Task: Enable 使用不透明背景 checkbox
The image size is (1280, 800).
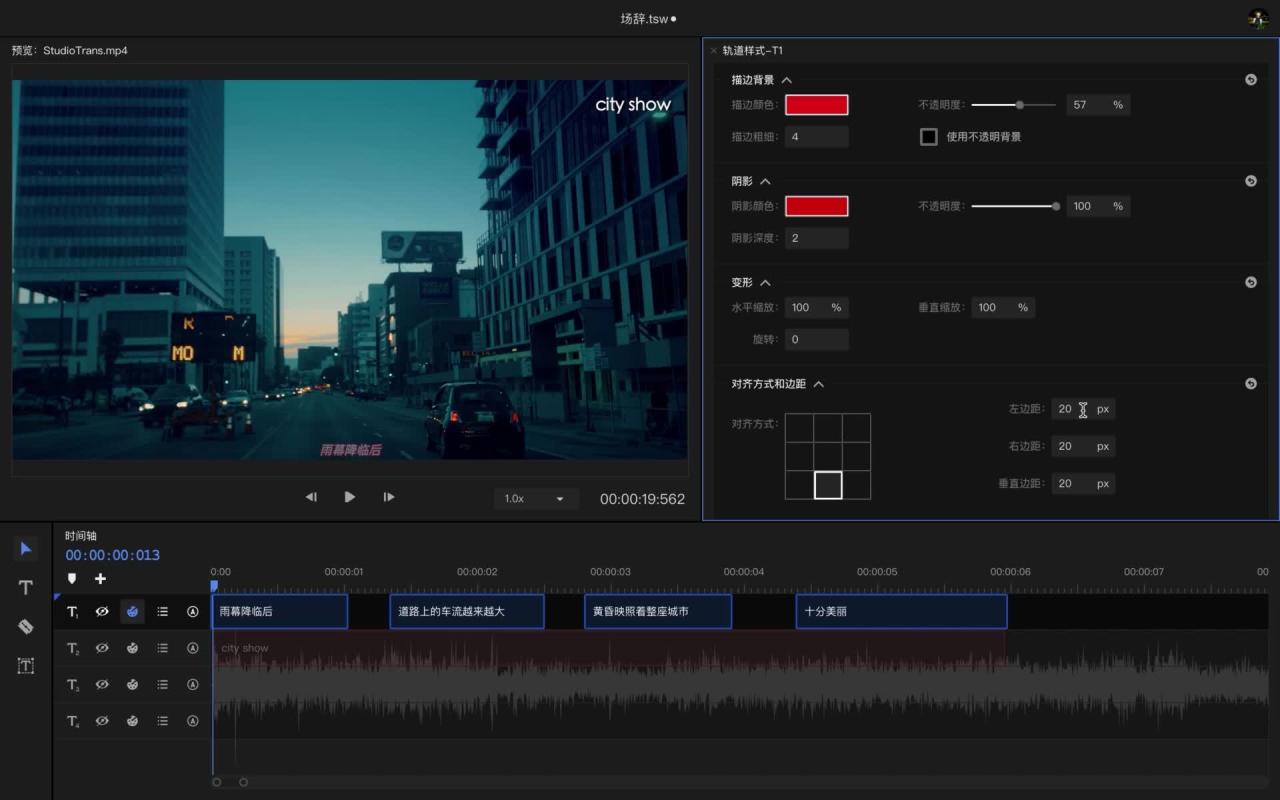Action: [928, 137]
